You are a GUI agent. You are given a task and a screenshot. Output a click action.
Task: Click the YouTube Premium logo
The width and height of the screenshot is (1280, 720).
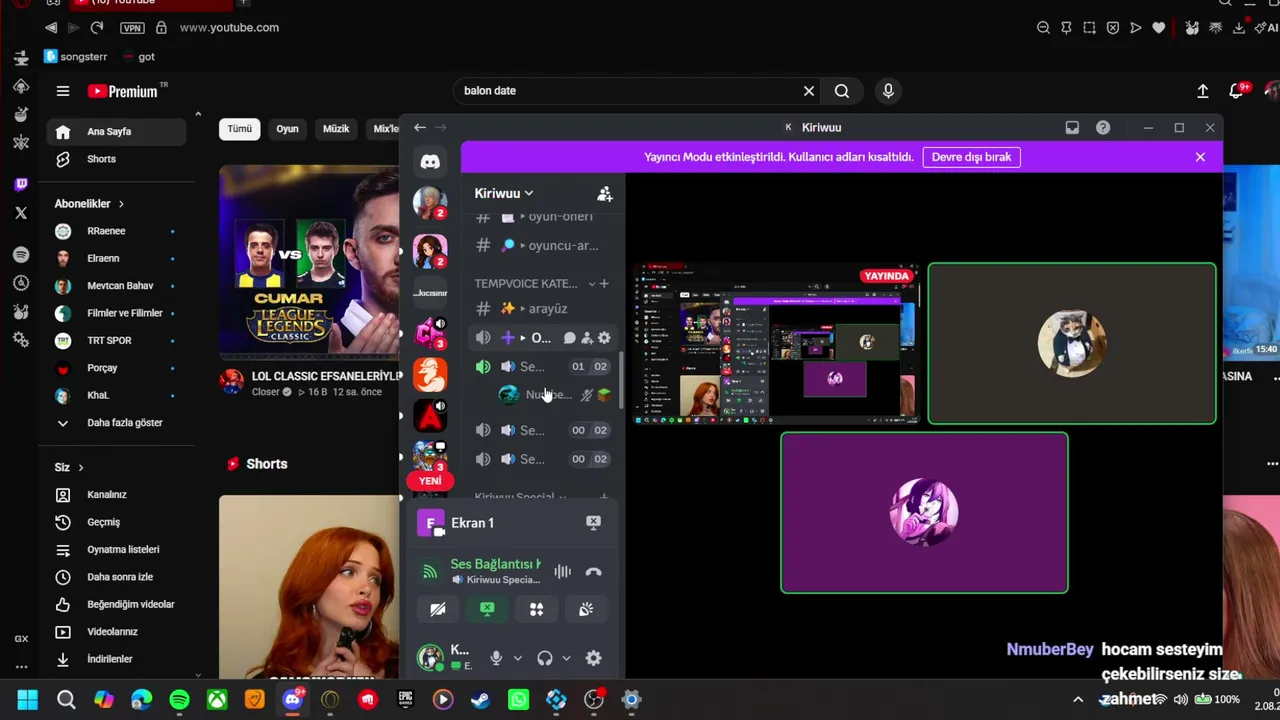point(122,91)
